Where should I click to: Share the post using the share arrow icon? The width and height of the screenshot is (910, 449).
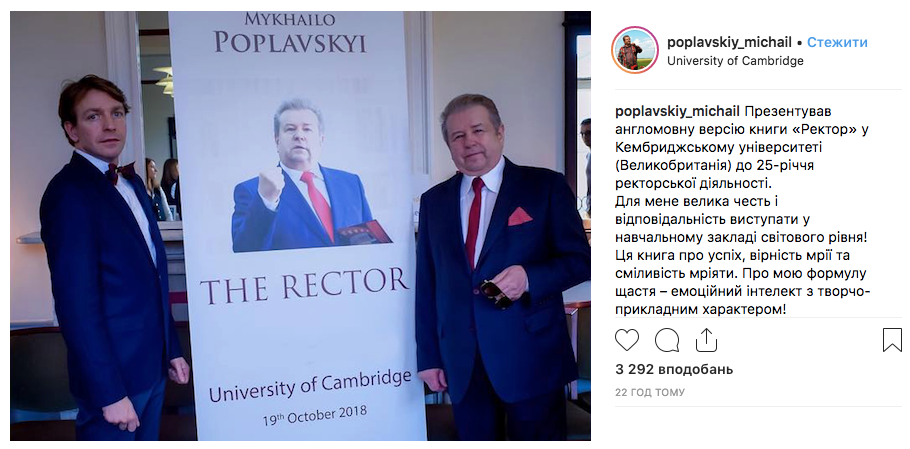(706, 340)
